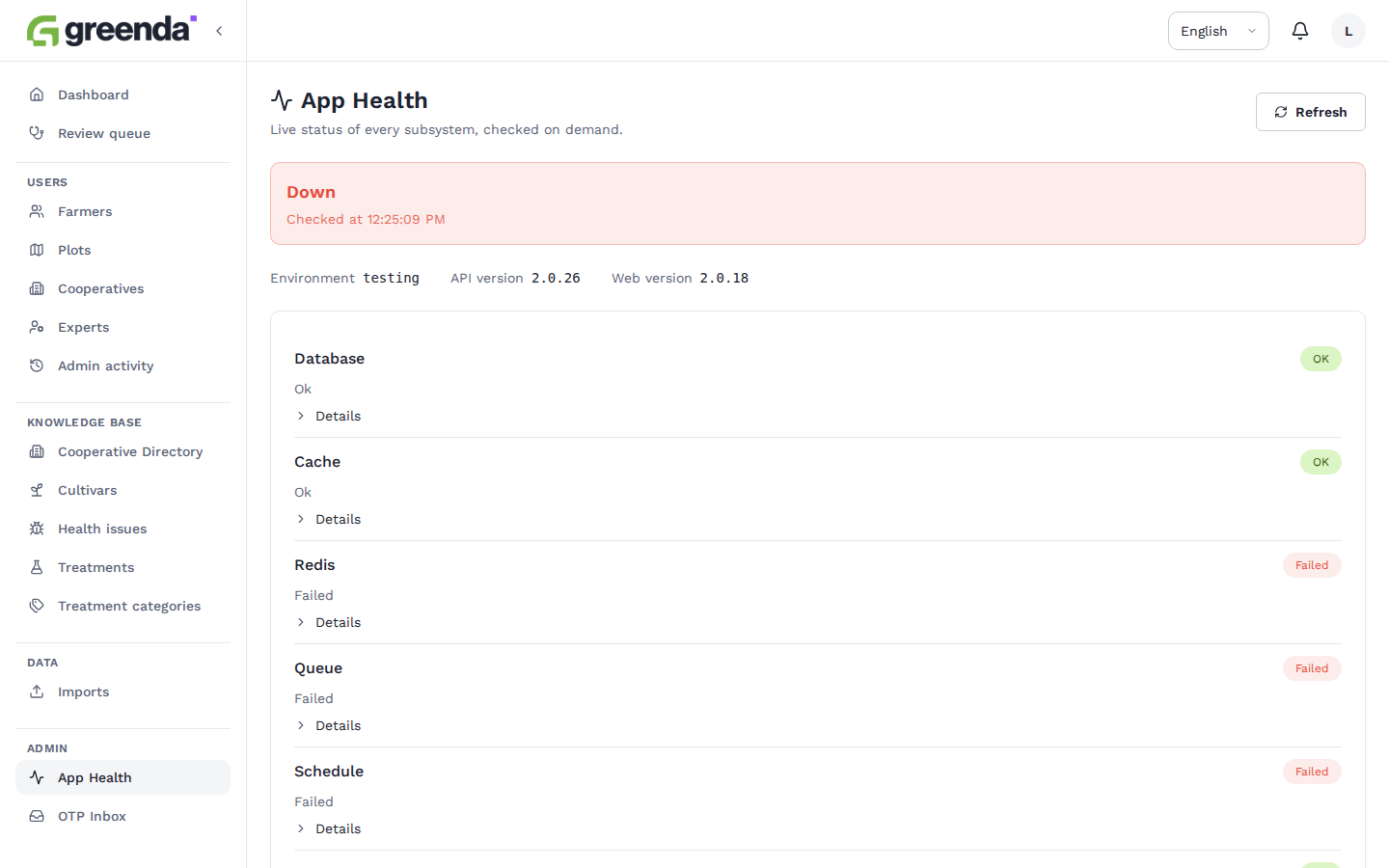Click the KNOWLEDGE BASE section header

click(84, 422)
